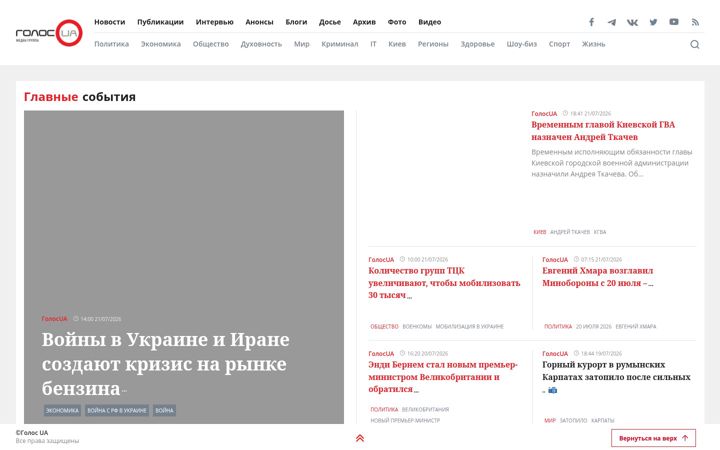Click the КГВА tag

pyautogui.click(x=600, y=232)
